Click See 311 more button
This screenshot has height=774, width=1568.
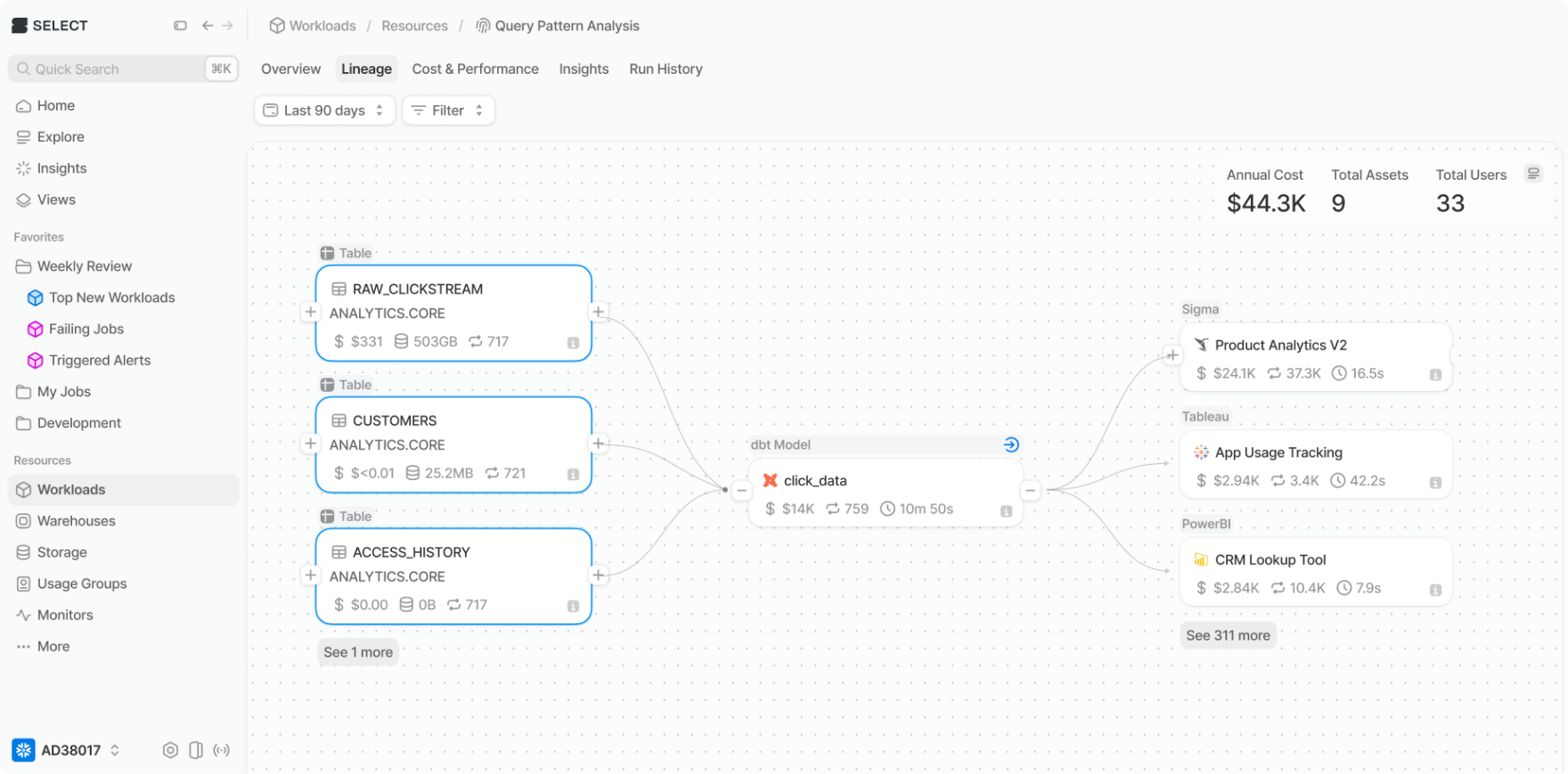pyautogui.click(x=1228, y=635)
